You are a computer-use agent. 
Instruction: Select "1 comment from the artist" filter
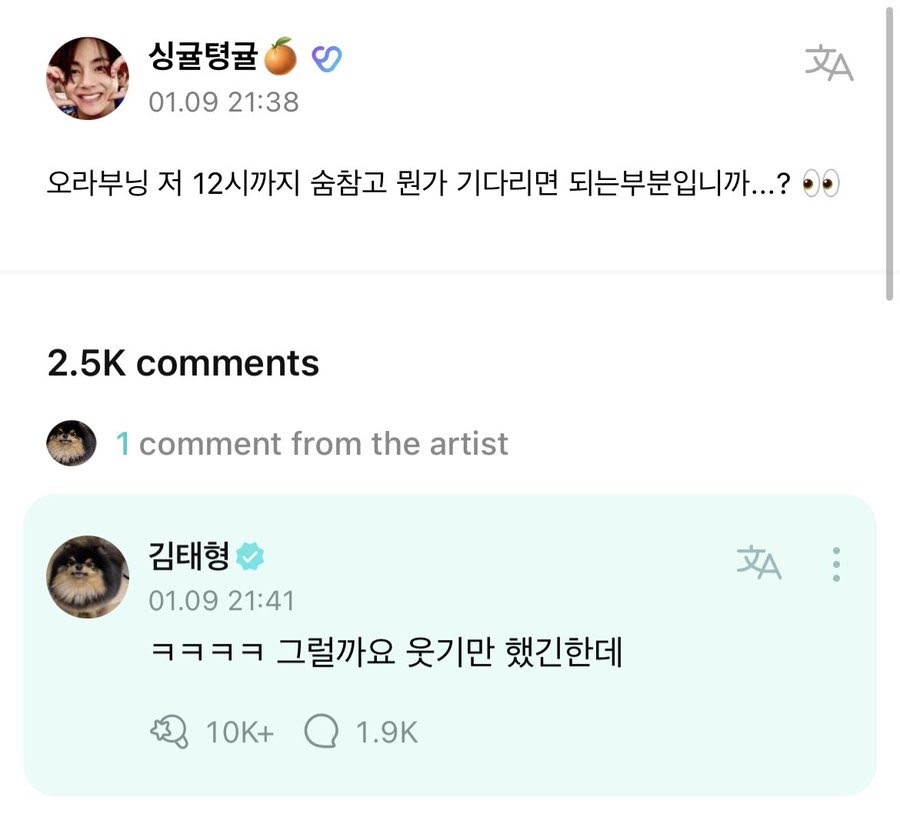[x=312, y=443]
